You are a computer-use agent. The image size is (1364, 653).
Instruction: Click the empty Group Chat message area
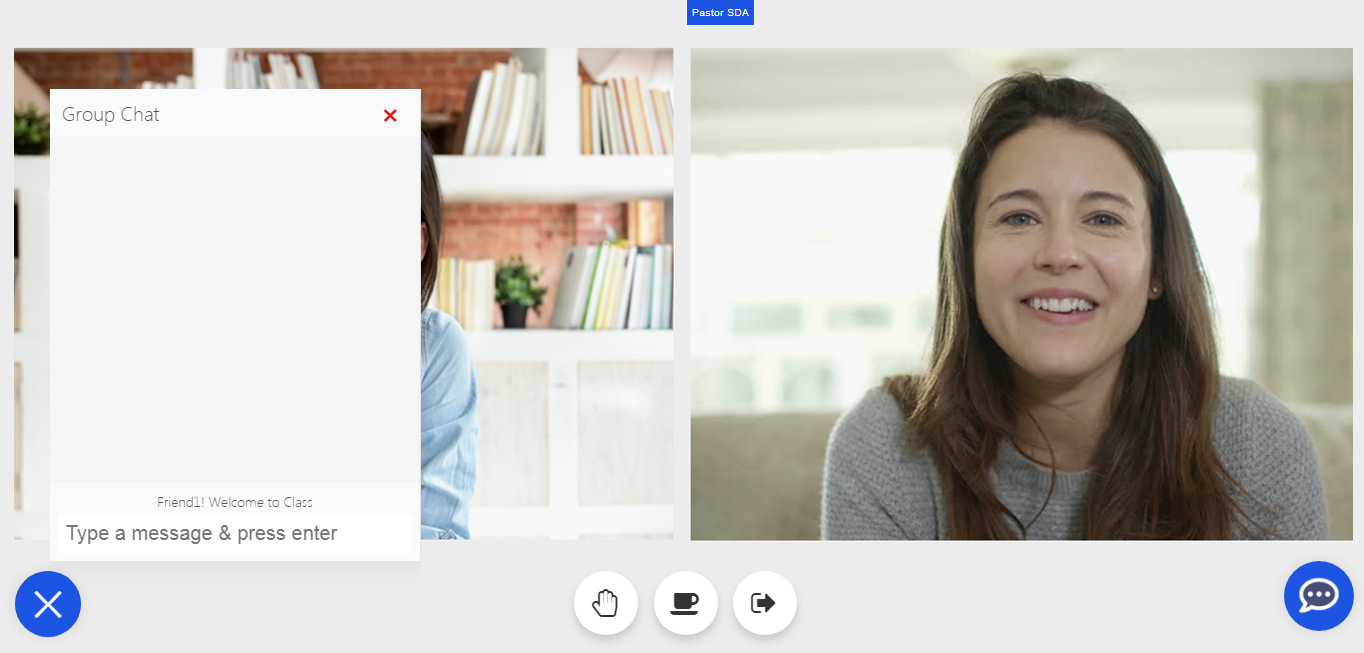[x=235, y=310]
